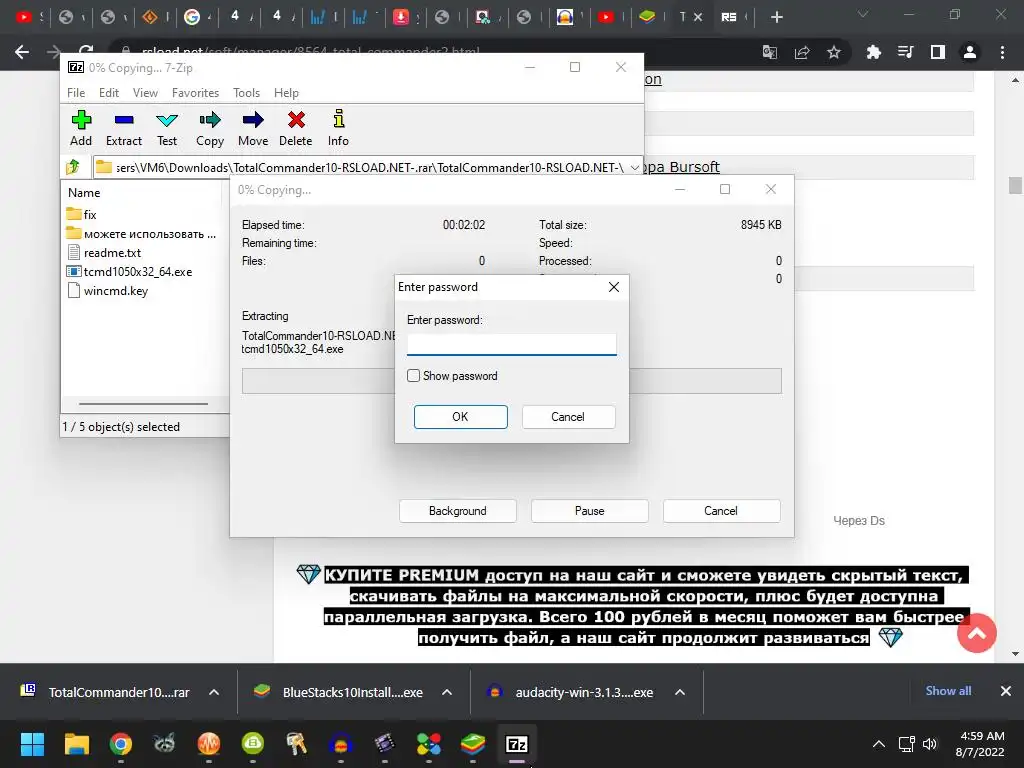Open BlueStacks from the taskbar
The image size is (1024, 768).
[x=473, y=744]
